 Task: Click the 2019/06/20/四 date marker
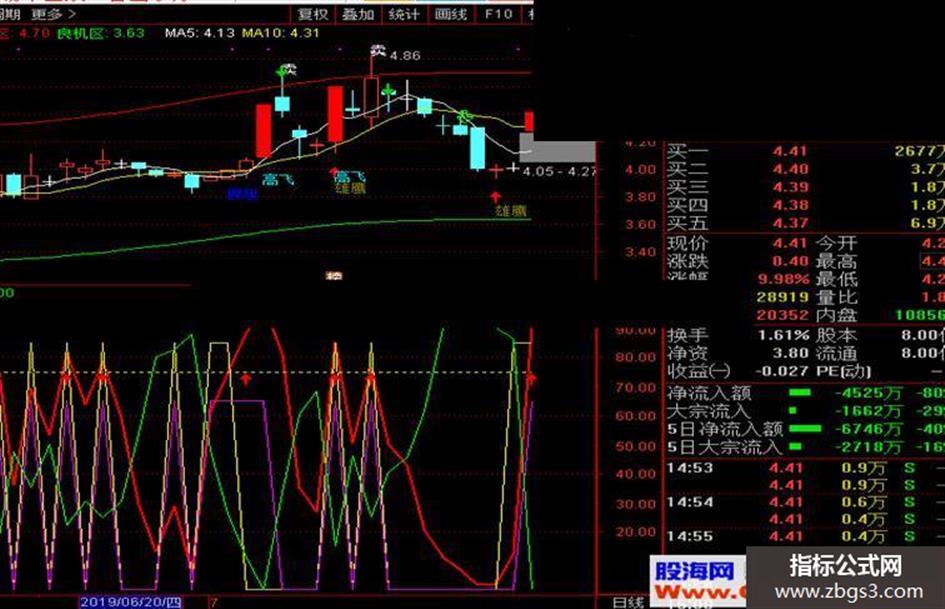click(x=131, y=602)
